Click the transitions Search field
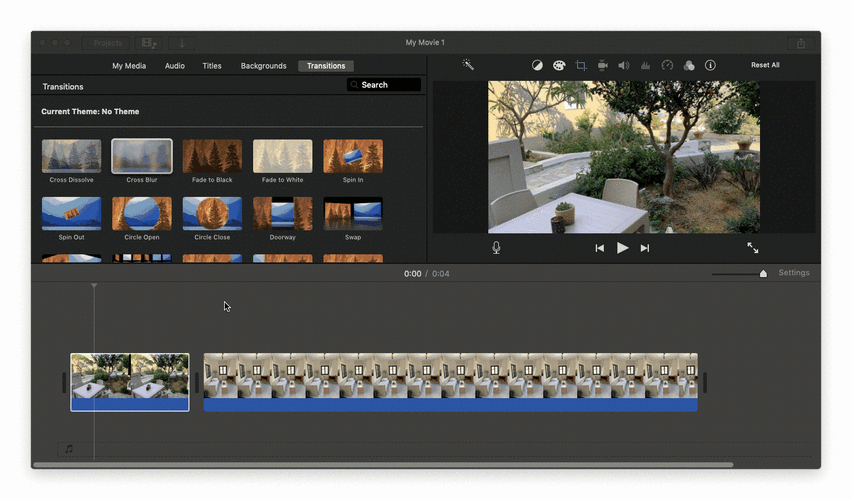Image resolution: width=852 pixels, height=500 pixels. pos(384,85)
